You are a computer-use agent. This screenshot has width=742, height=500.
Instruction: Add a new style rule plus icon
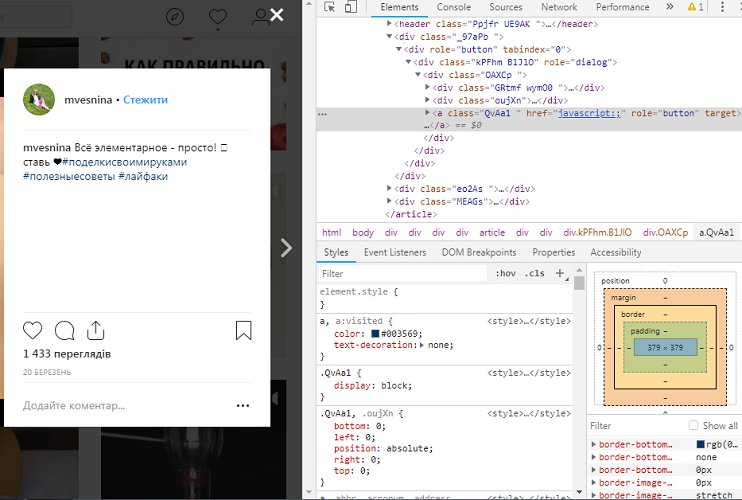(560, 273)
